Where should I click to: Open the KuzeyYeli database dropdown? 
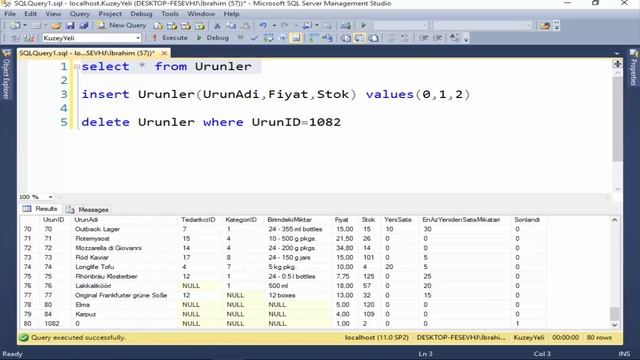tap(138, 38)
